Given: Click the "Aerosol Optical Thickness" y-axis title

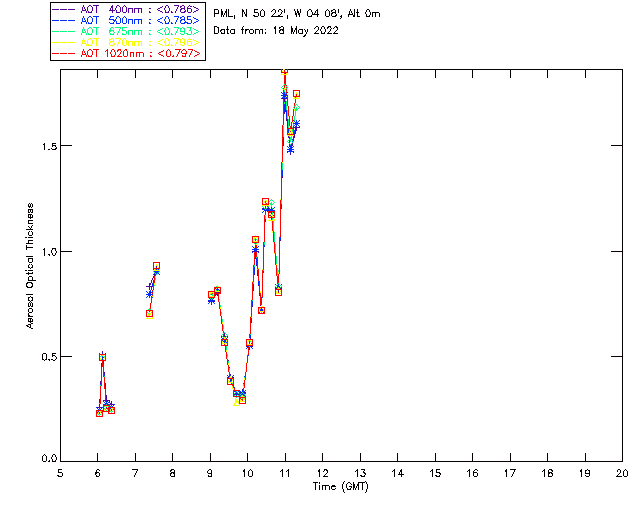Looking at the screenshot, I should pyautogui.click(x=31, y=264).
